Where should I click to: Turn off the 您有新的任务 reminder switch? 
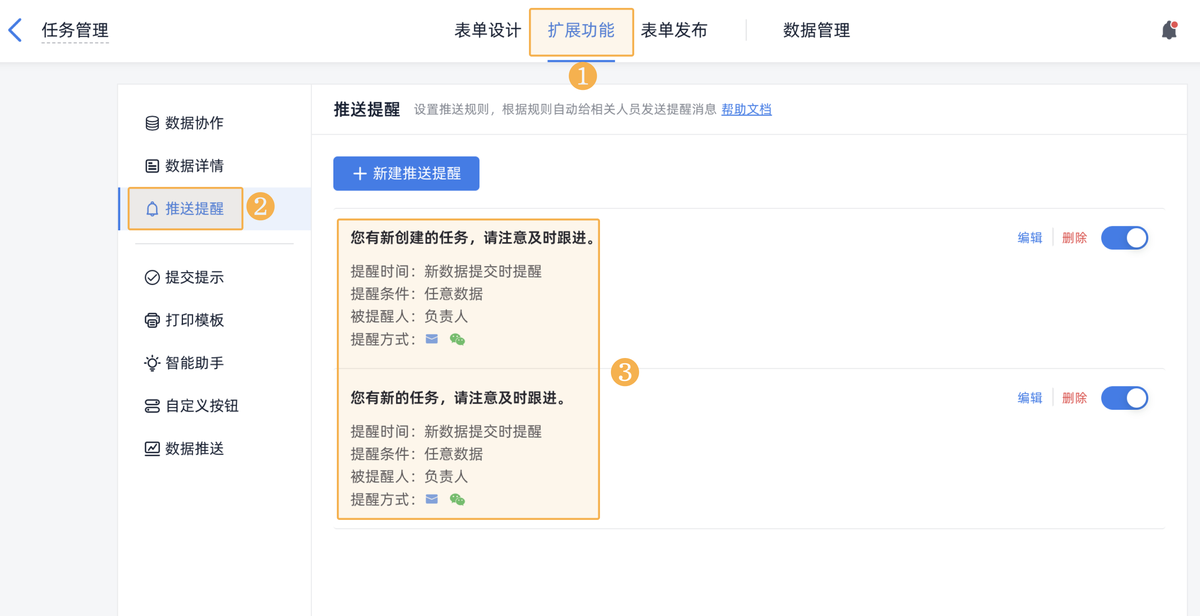[1124, 398]
